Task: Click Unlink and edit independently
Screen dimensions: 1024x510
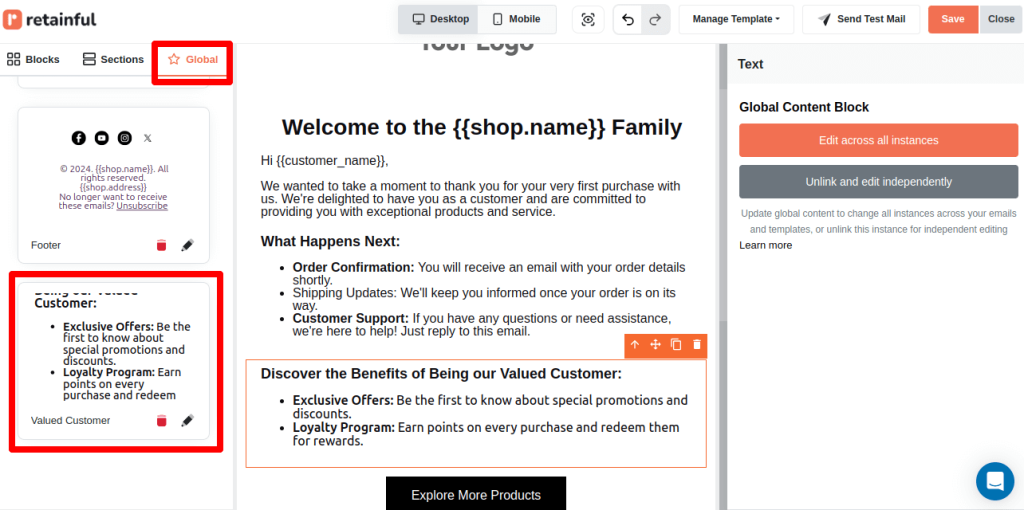Action: (x=878, y=182)
